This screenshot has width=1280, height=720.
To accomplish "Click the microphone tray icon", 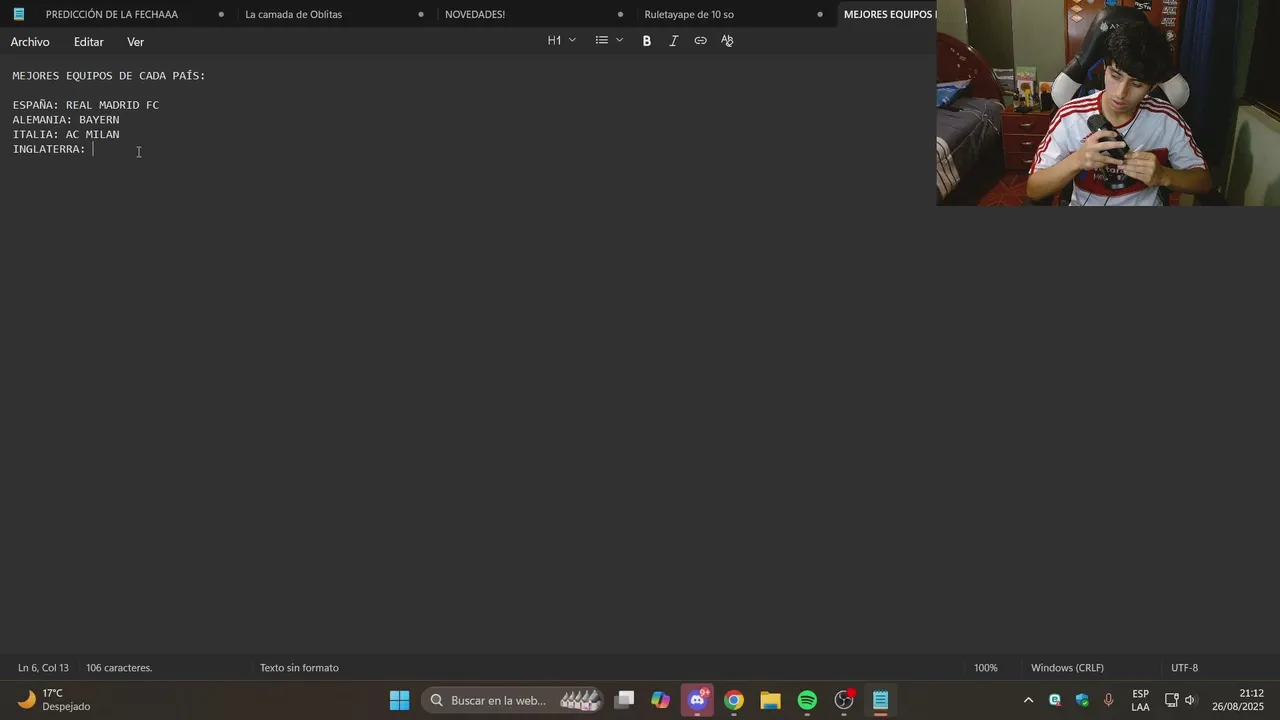I will 1108,700.
